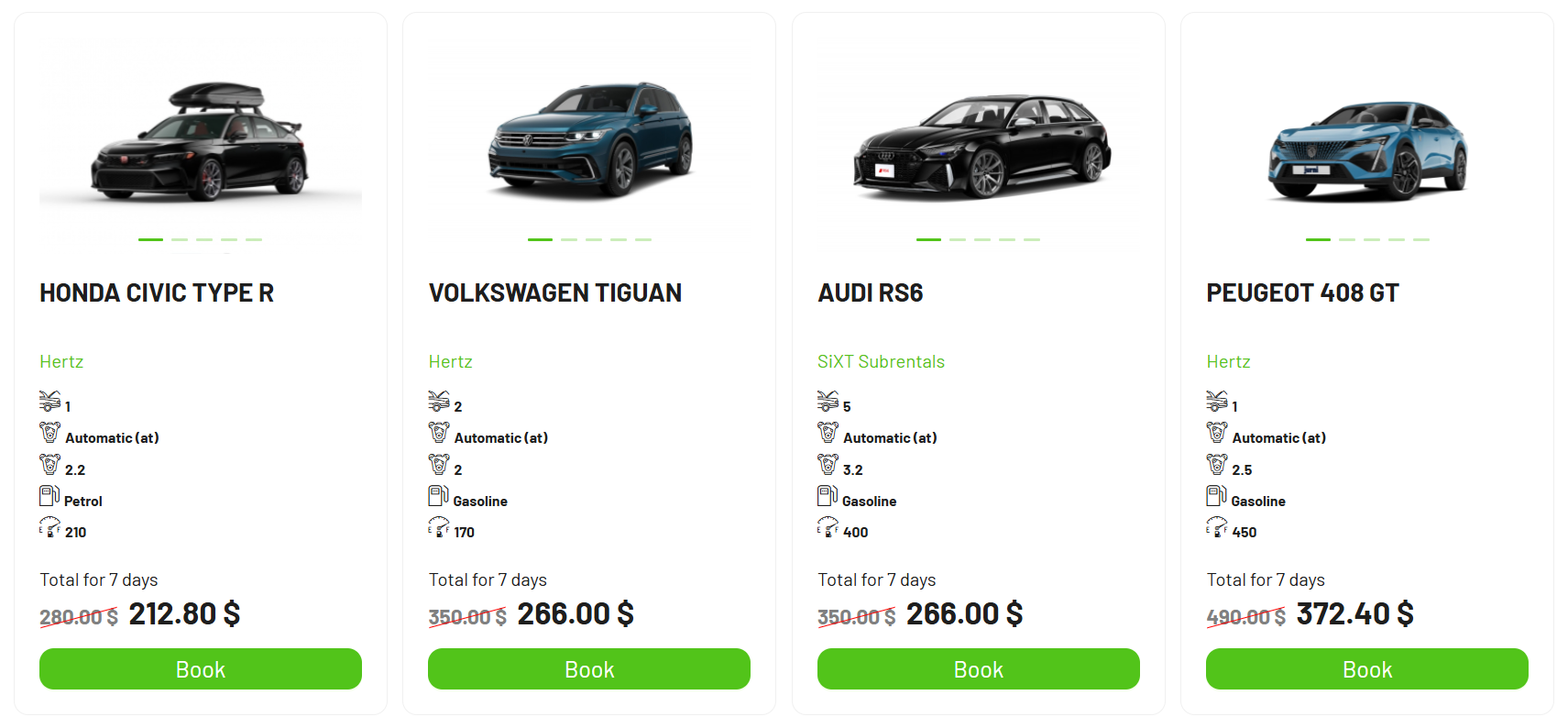Select the Honda Civic Type R title

pyautogui.click(x=157, y=293)
